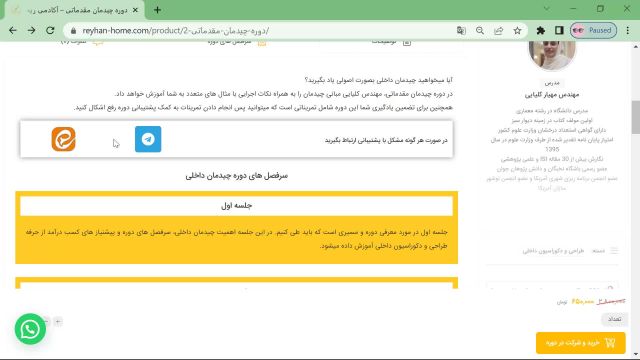
Task: Click the مدرس label under photo
Action: click(x=552, y=83)
